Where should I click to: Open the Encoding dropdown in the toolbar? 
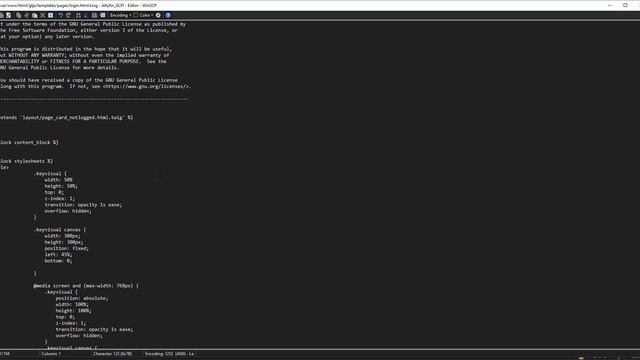[120, 15]
